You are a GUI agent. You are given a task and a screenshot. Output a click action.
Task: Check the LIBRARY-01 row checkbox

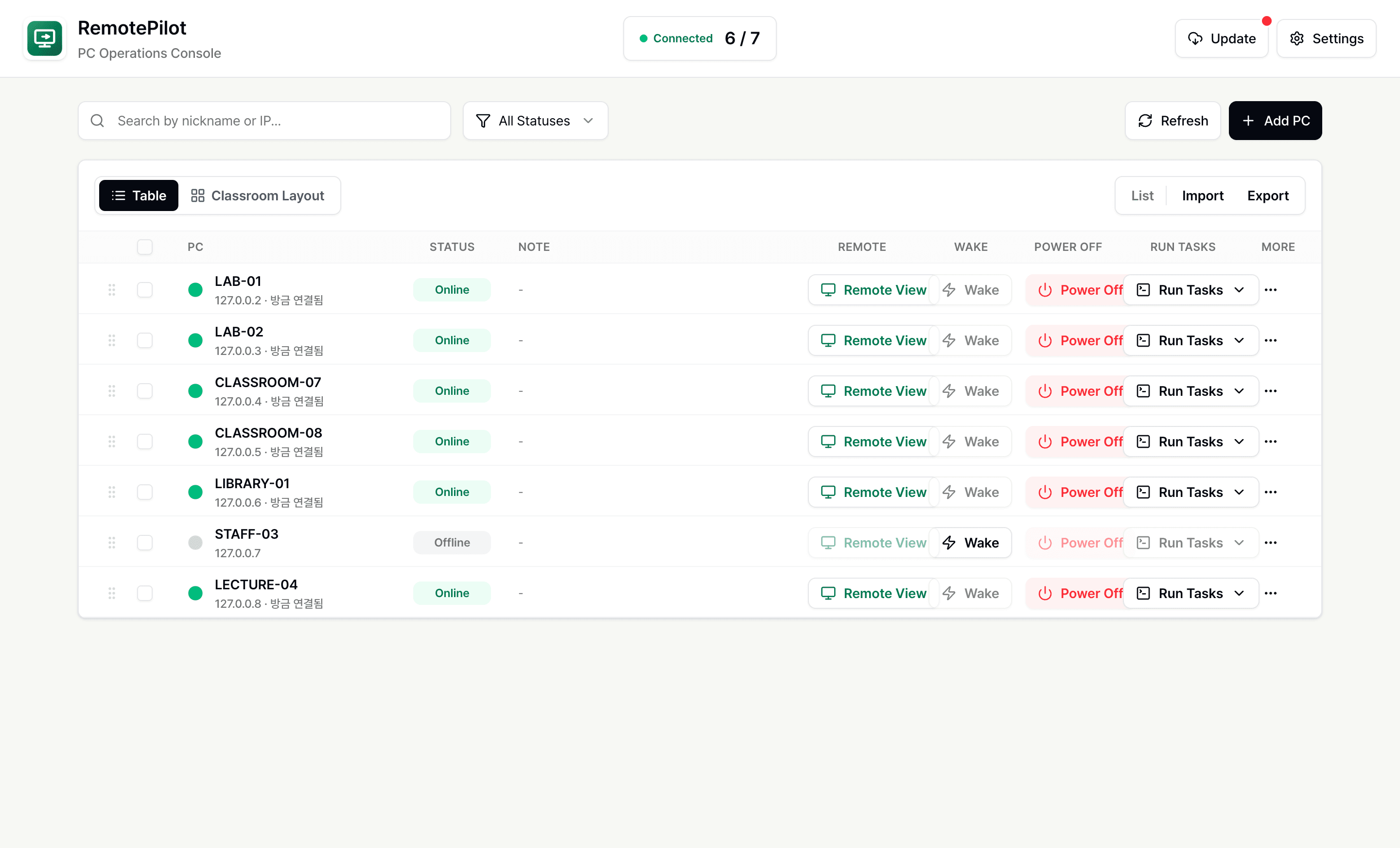click(x=145, y=492)
